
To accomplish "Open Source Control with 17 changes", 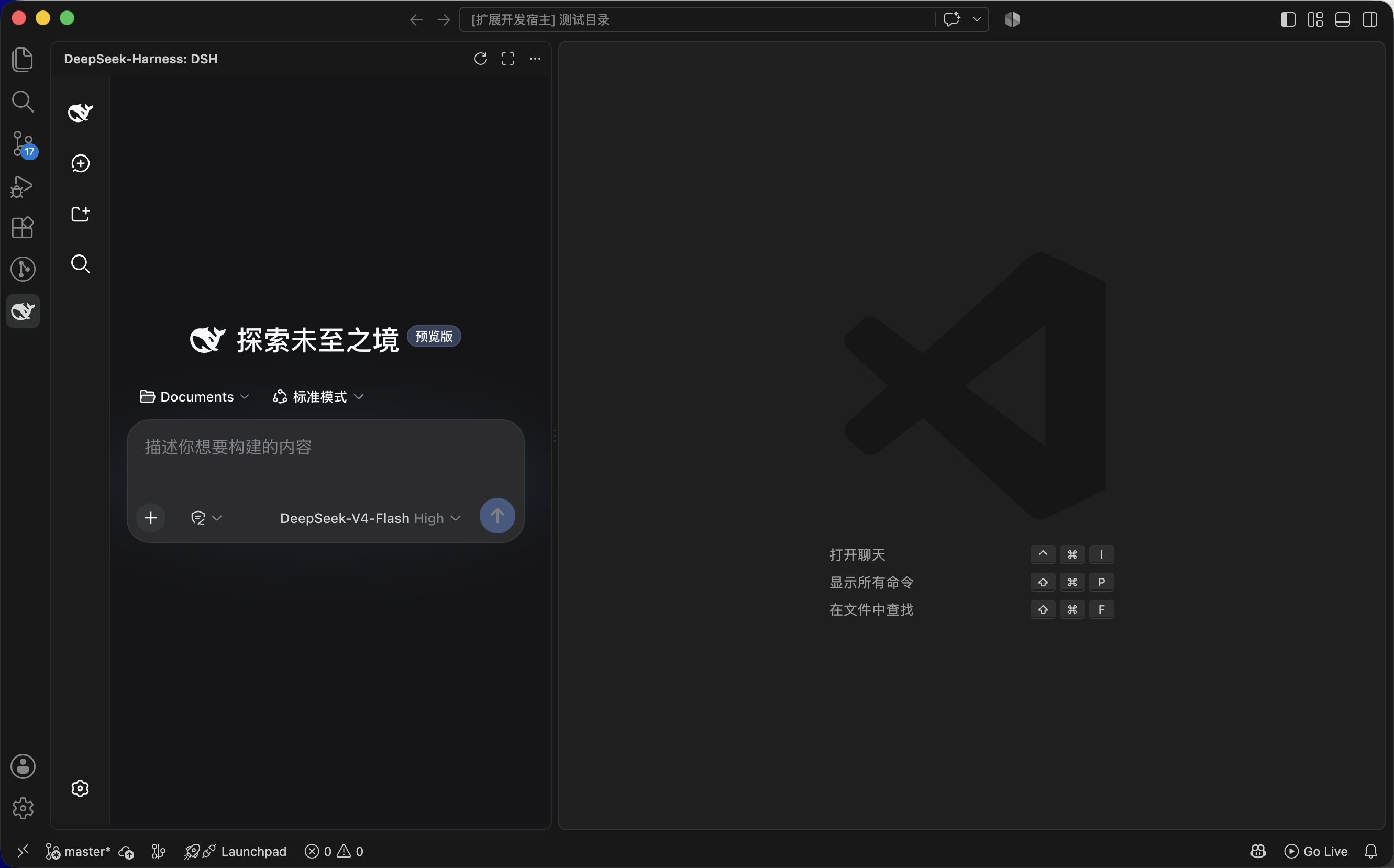I will (x=24, y=144).
